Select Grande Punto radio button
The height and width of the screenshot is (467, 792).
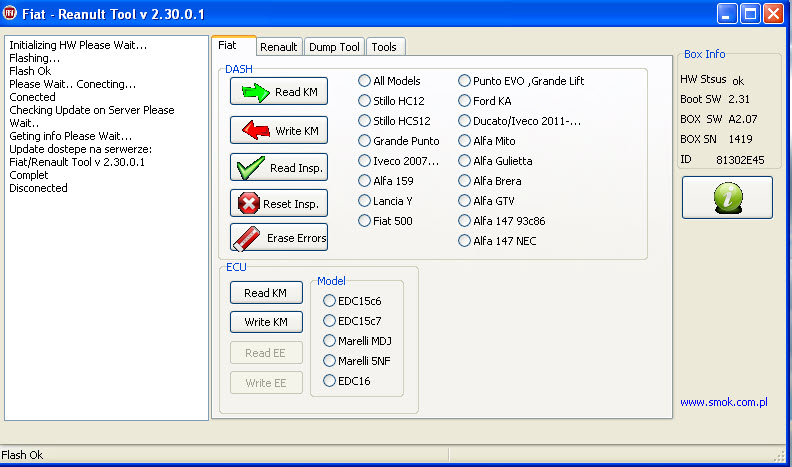399,141
